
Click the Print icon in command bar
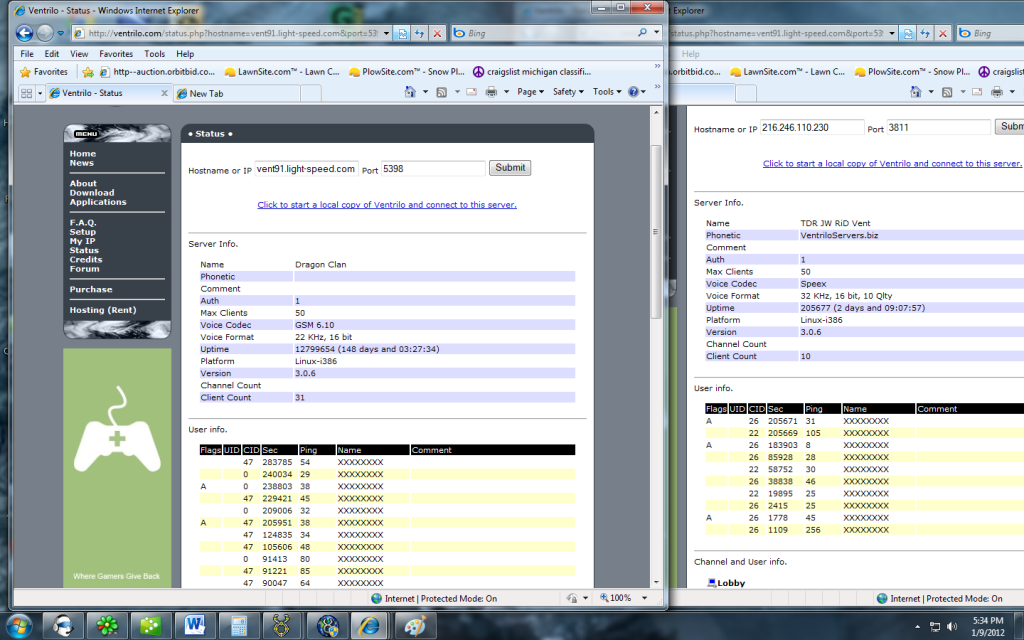point(491,92)
